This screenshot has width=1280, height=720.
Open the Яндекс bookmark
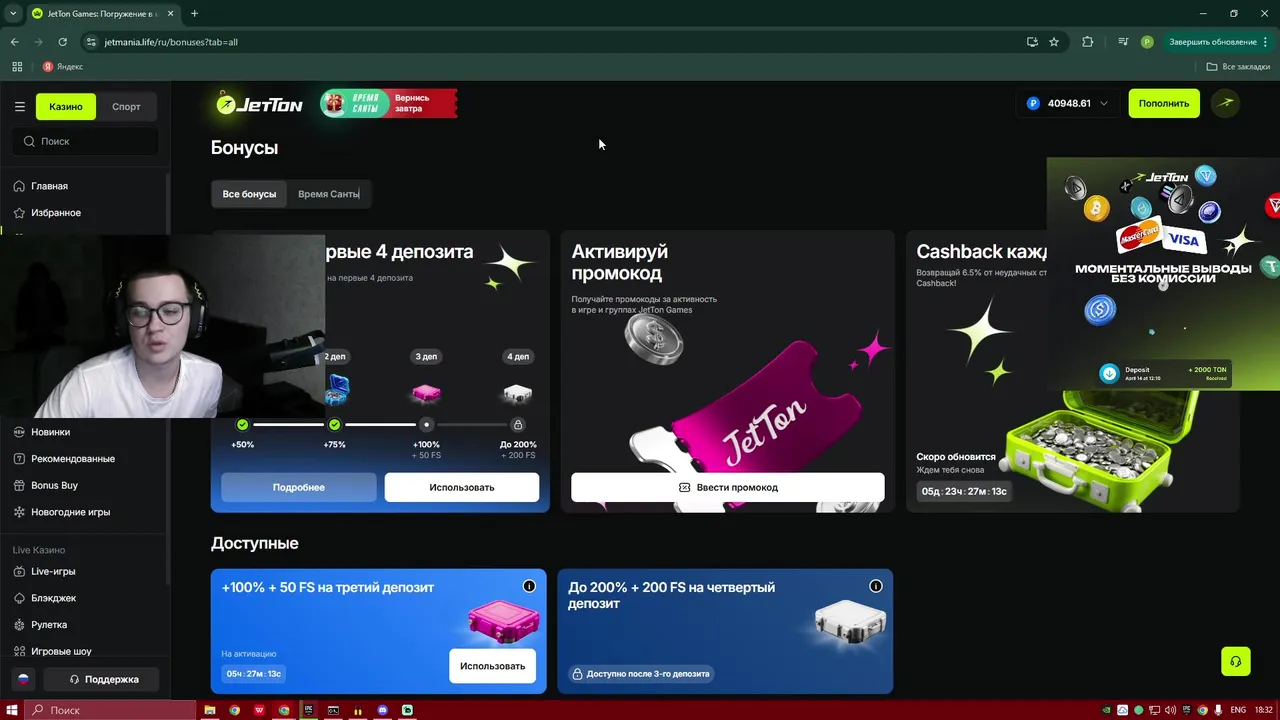point(63,67)
